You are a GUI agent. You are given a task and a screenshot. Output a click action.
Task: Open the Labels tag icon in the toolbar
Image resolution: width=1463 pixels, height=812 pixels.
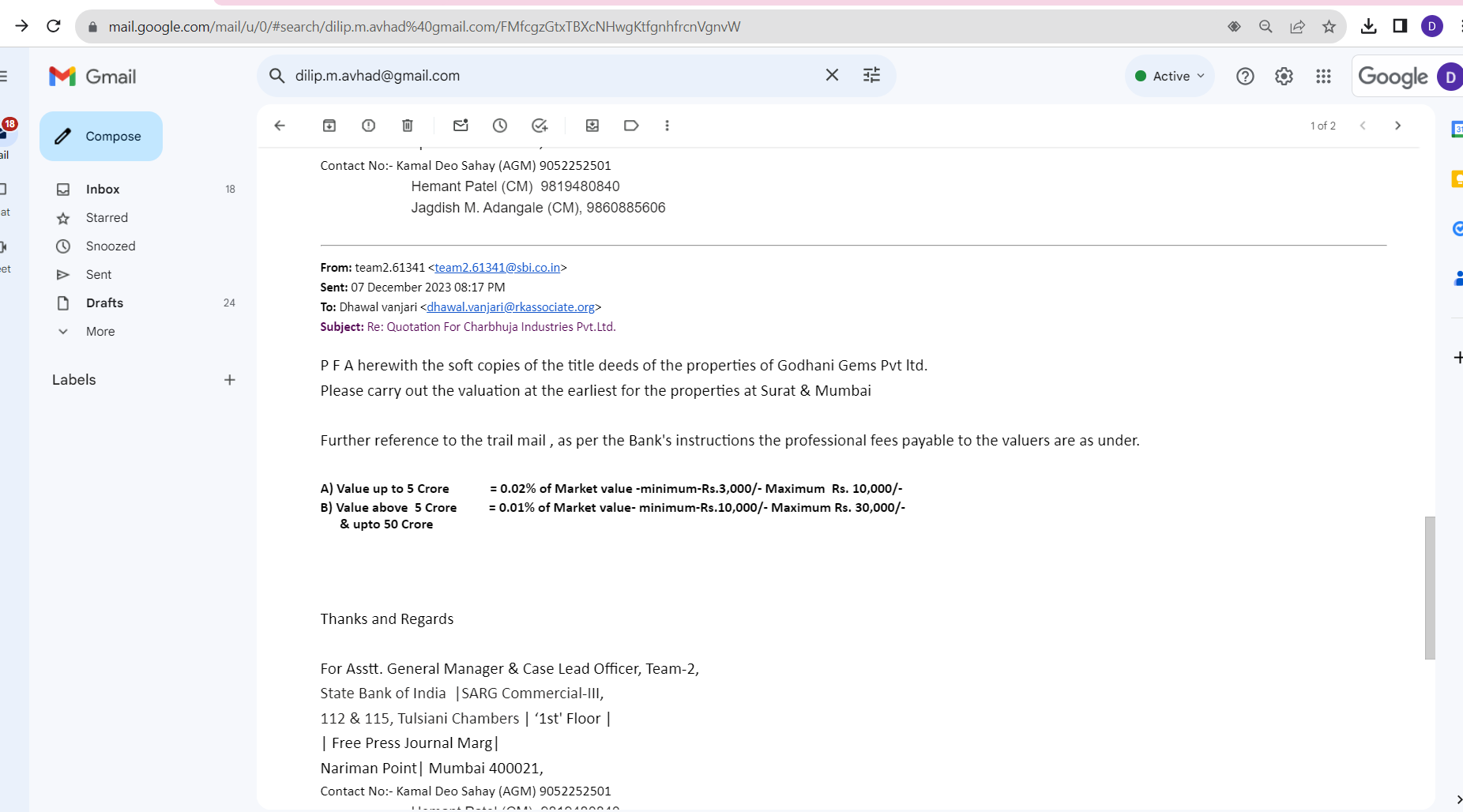pos(631,126)
